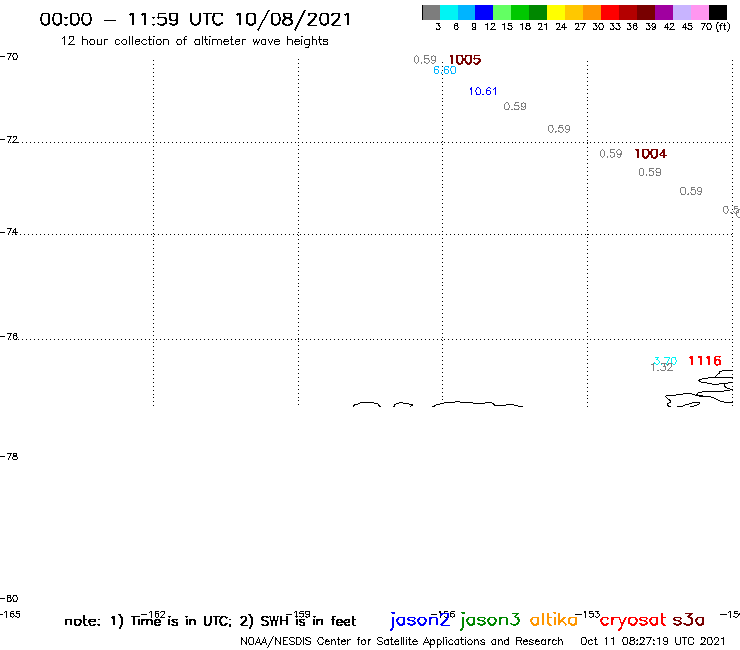
Task: Select the cyan '3.70' wave height value
Action: click(665, 361)
